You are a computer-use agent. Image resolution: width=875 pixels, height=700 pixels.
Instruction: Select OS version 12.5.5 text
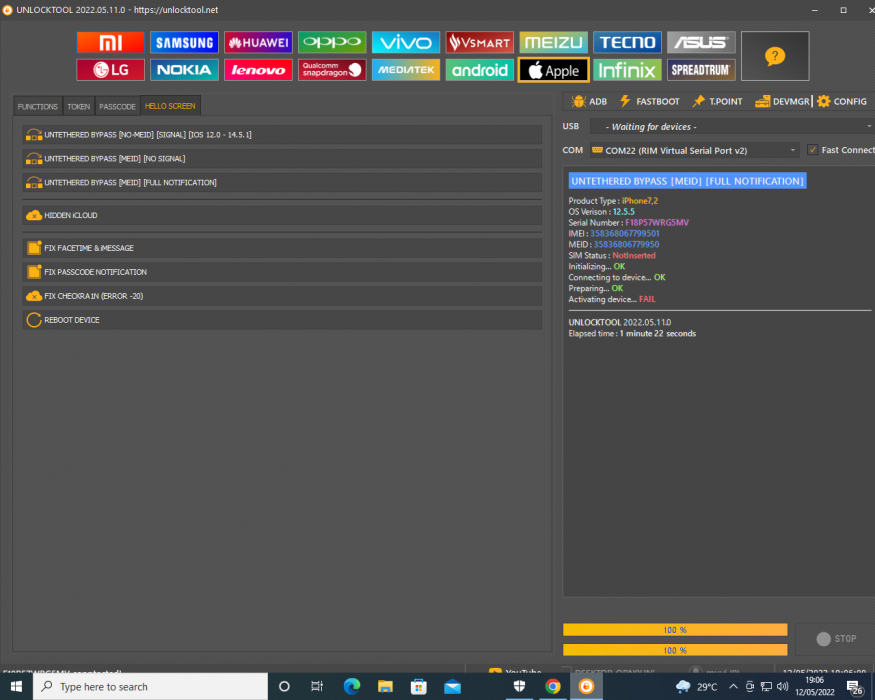[623, 212]
